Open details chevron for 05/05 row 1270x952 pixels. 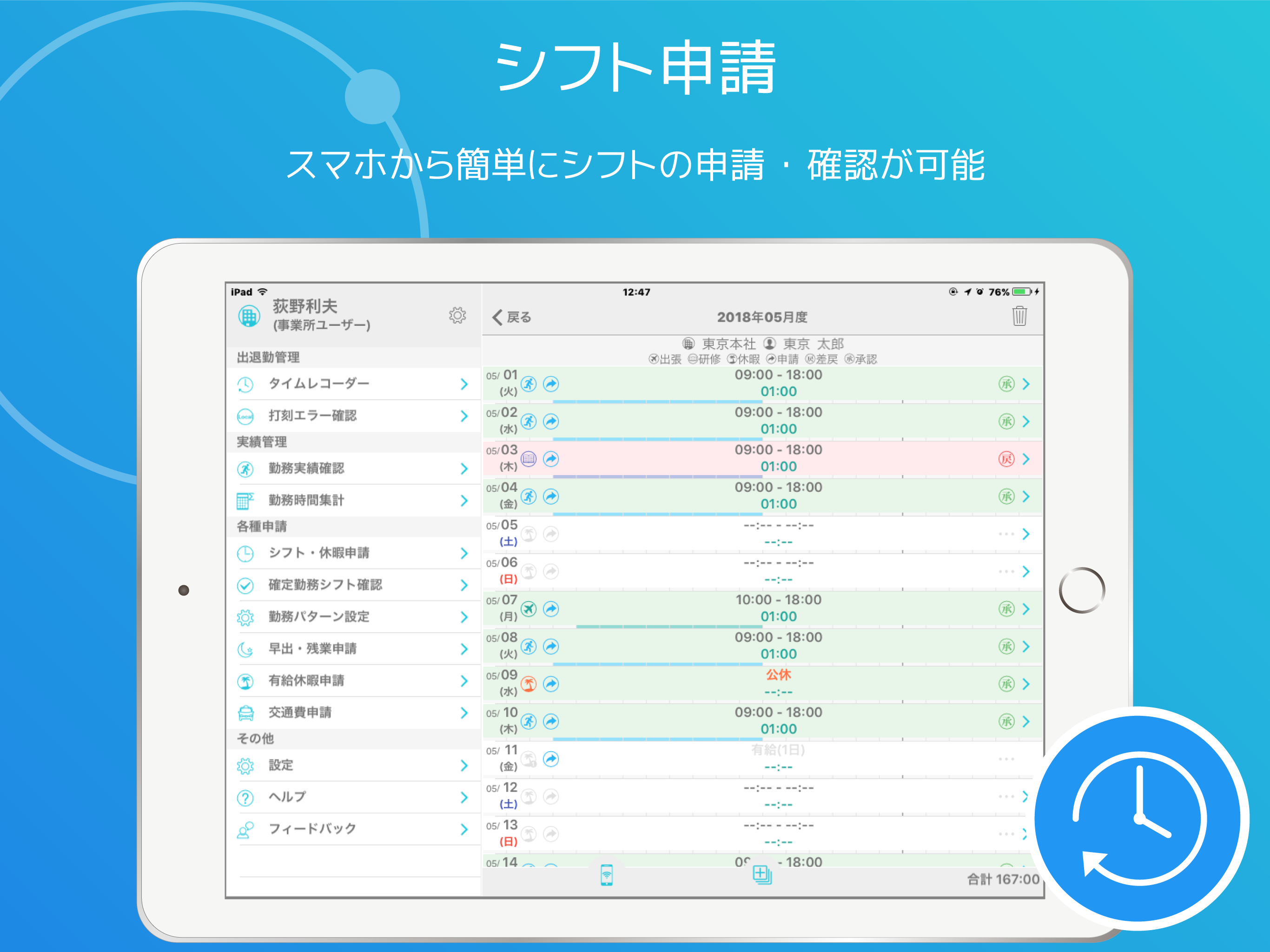1026,534
